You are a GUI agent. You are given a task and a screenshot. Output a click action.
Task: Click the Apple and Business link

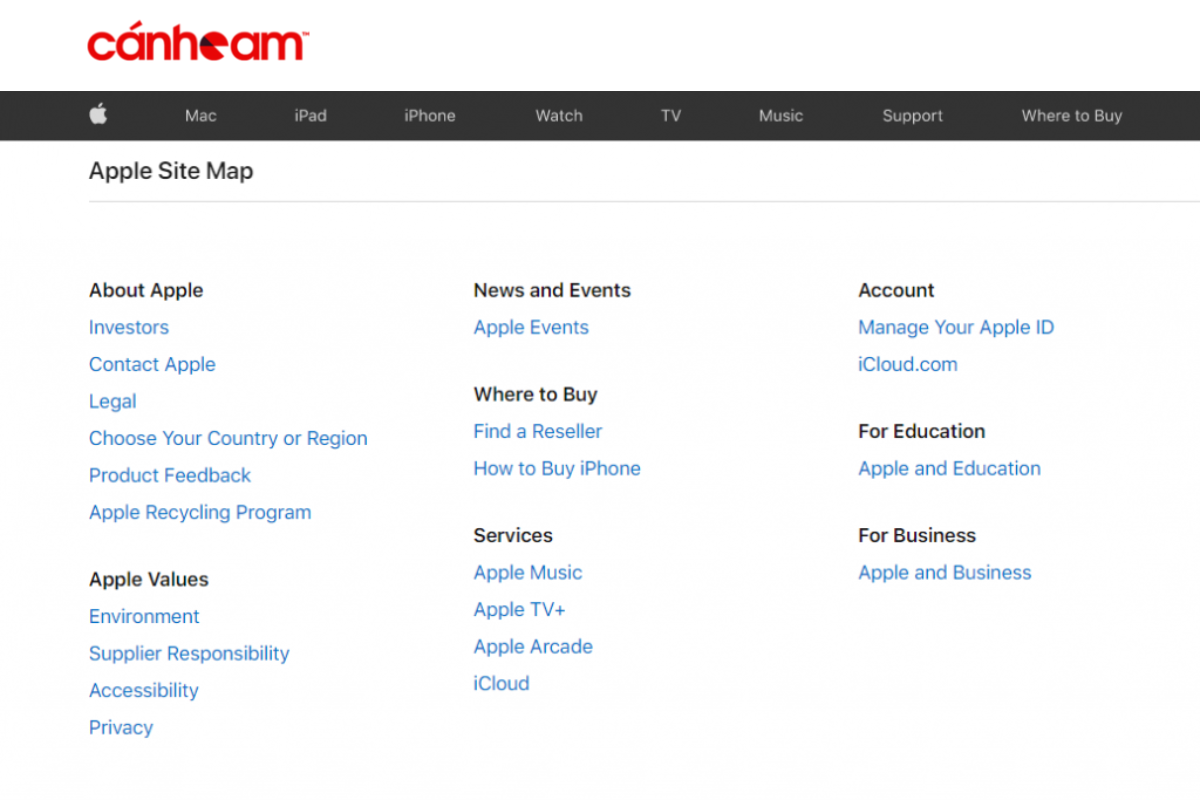click(x=944, y=572)
